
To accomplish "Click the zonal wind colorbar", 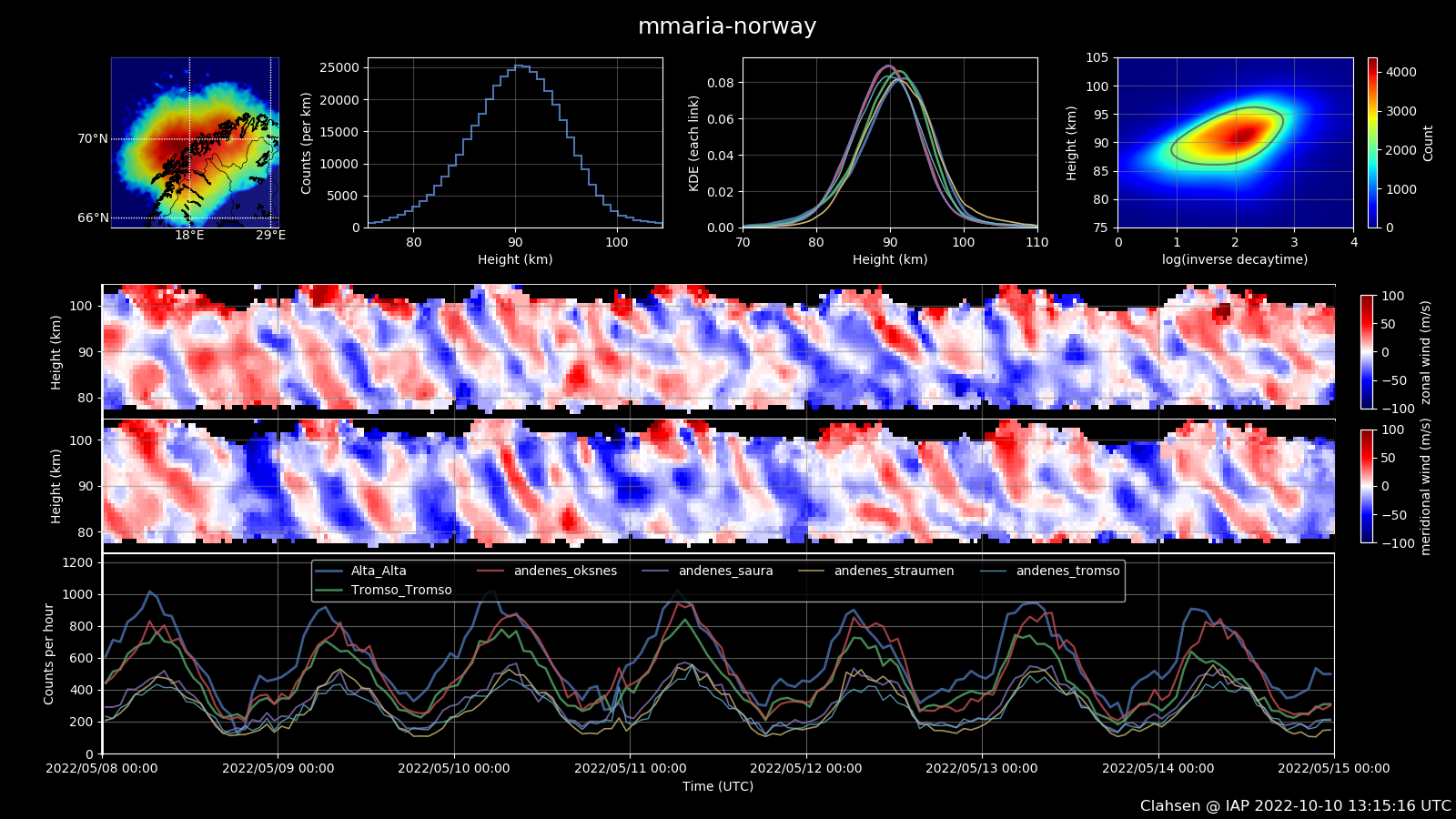I will 1367,352.
